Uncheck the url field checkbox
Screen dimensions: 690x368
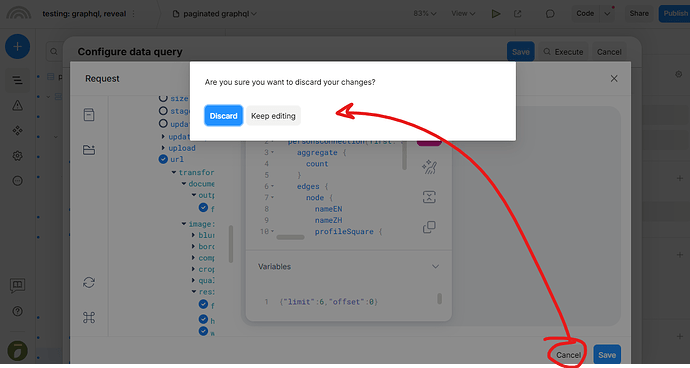[163, 159]
